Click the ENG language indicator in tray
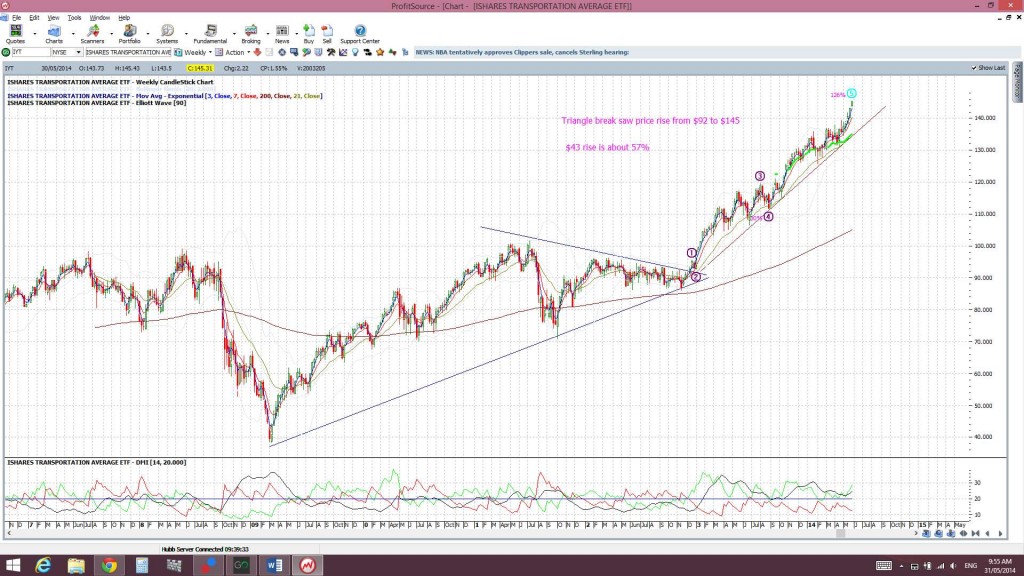 tap(970, 566)
